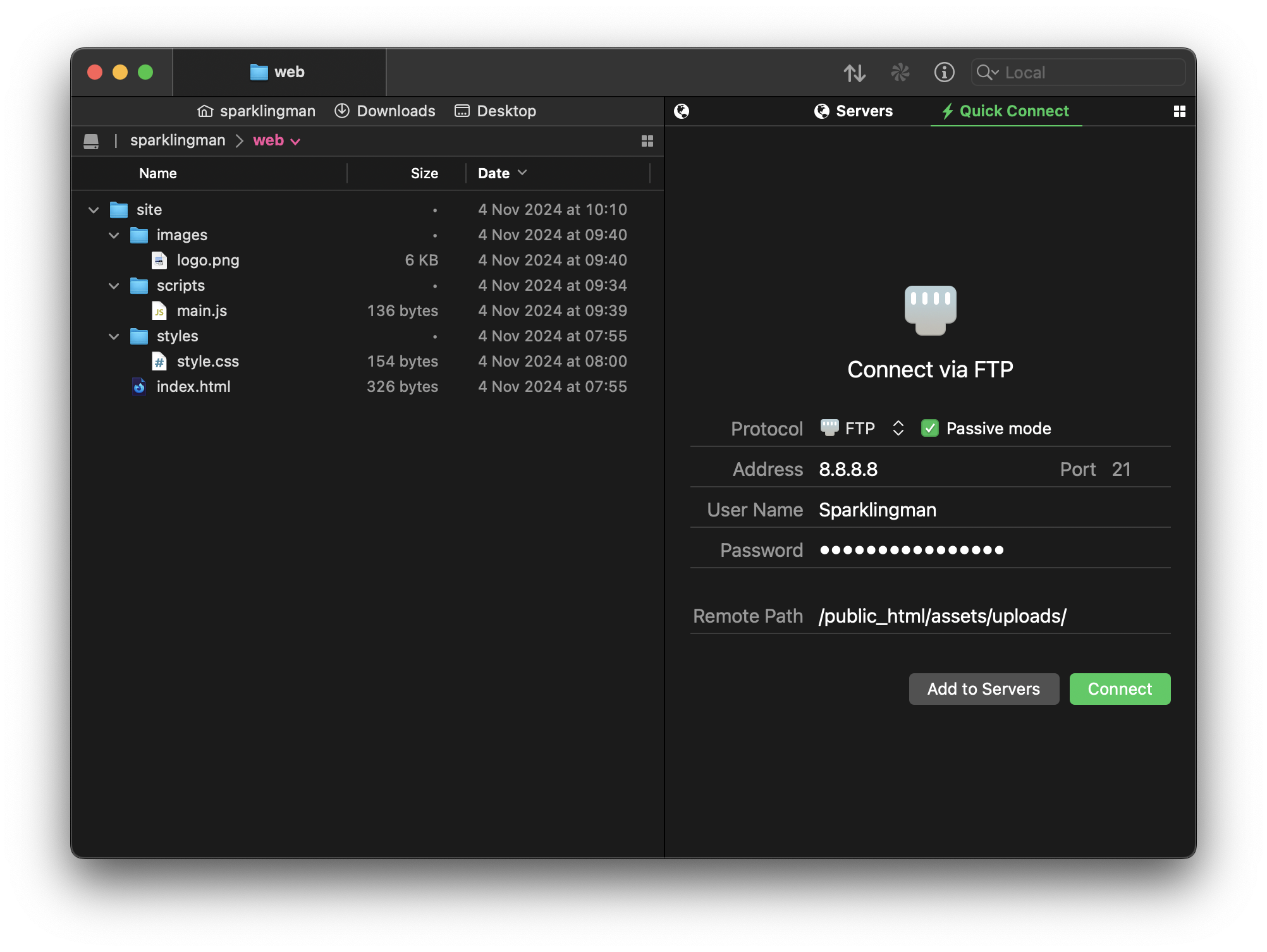
Task: Open the transfers arrows icon in toolbar
Action: tap(854, 73)
